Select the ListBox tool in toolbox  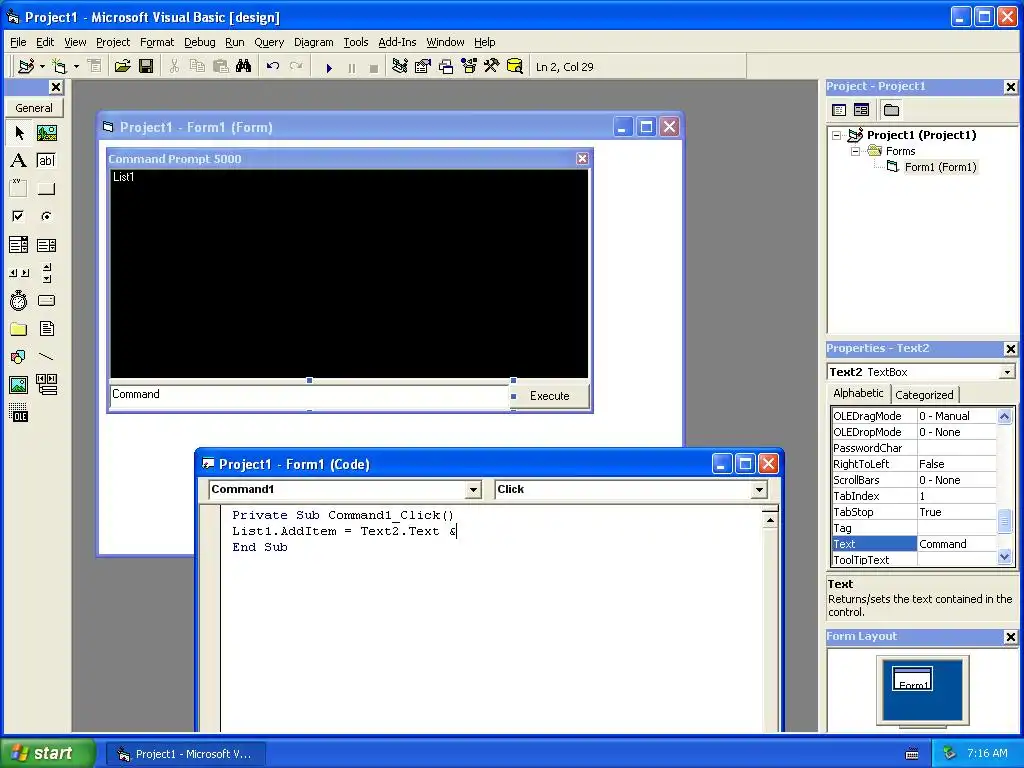click(x=46, y=245)
